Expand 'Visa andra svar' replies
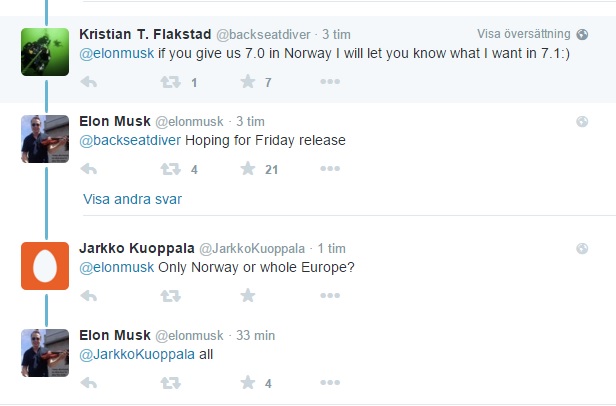Viewport: 616px width, 406px height. click(132, 199)
